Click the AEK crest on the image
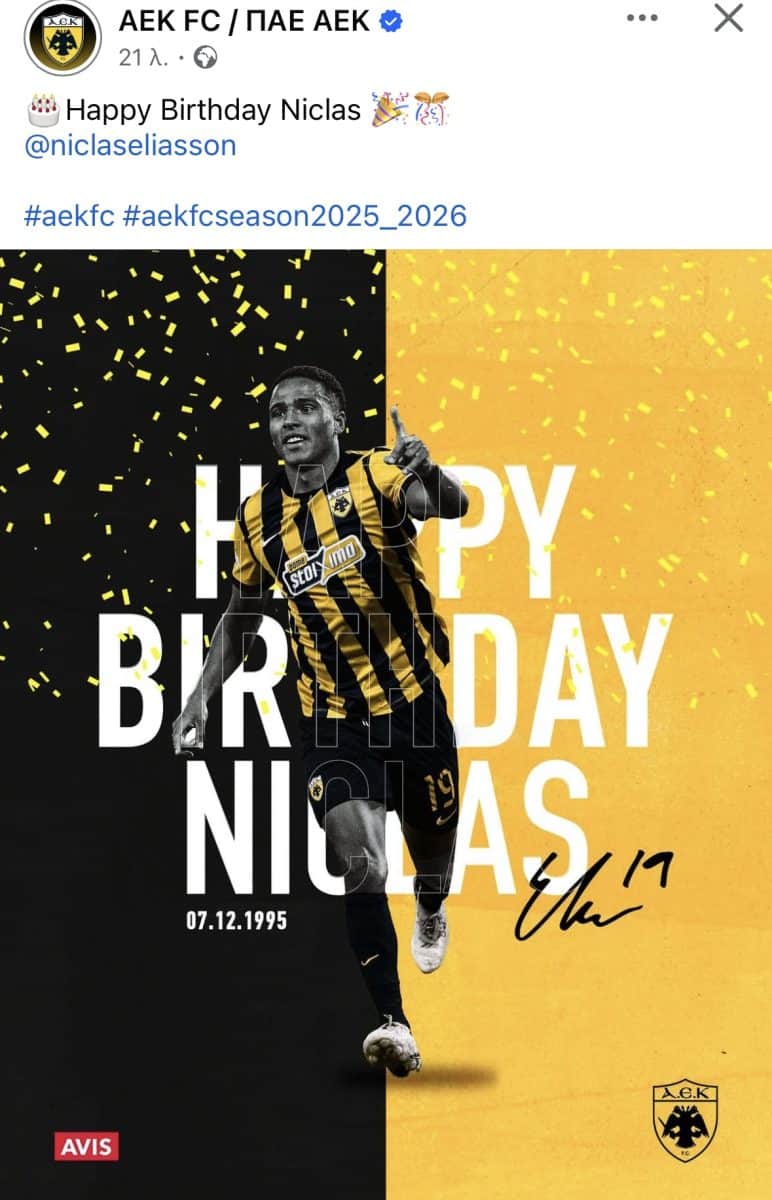 tap(684, 1119)
